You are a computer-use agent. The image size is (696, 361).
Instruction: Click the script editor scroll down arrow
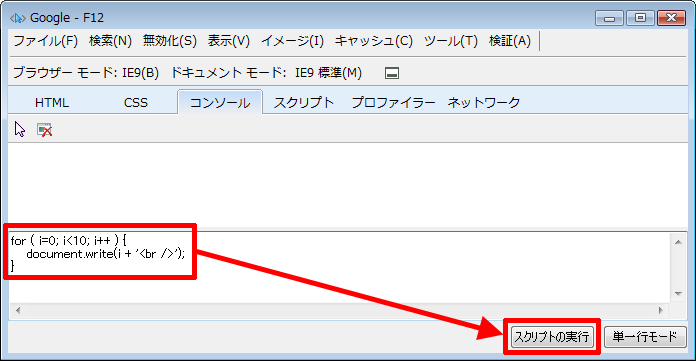(x=678, y=294)
